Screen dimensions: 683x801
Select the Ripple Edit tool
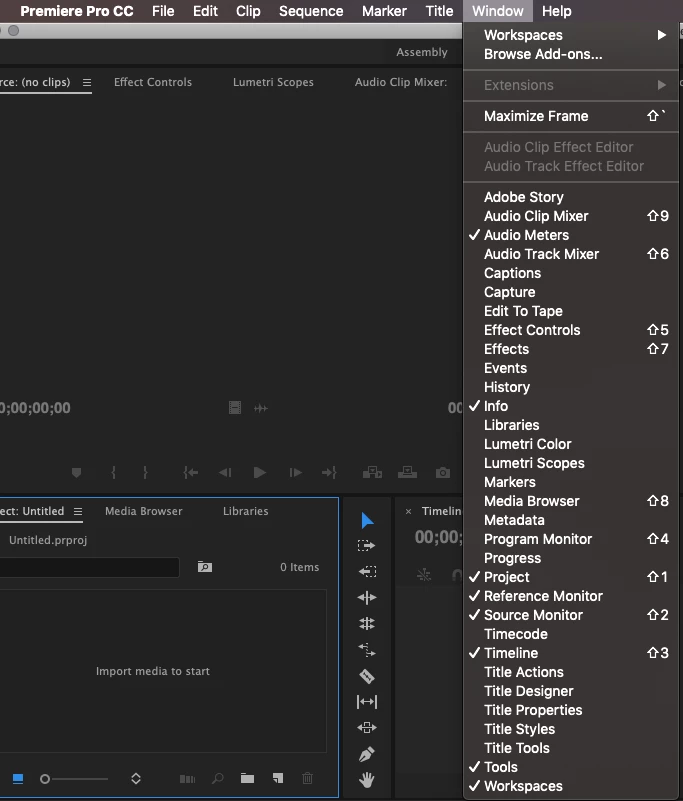click(x=367, y=597)
